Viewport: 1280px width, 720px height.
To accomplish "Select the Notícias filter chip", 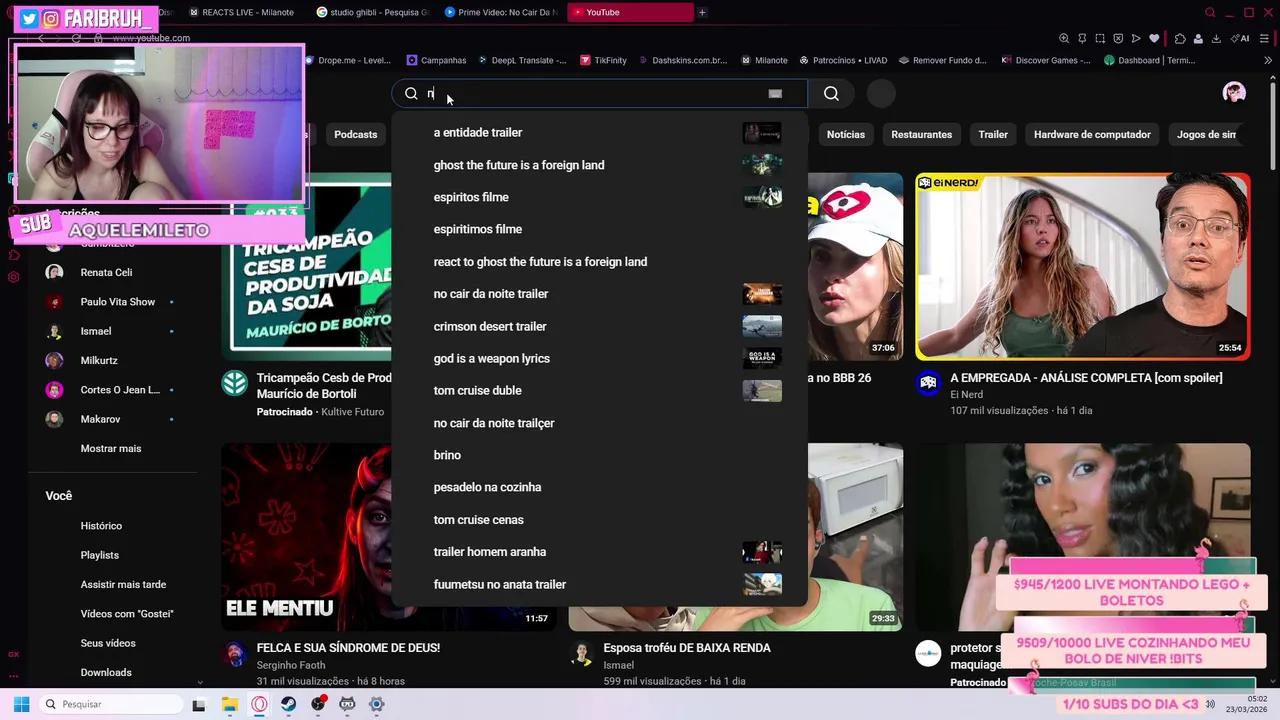I will pyautogui.click(x=845, y=134).
